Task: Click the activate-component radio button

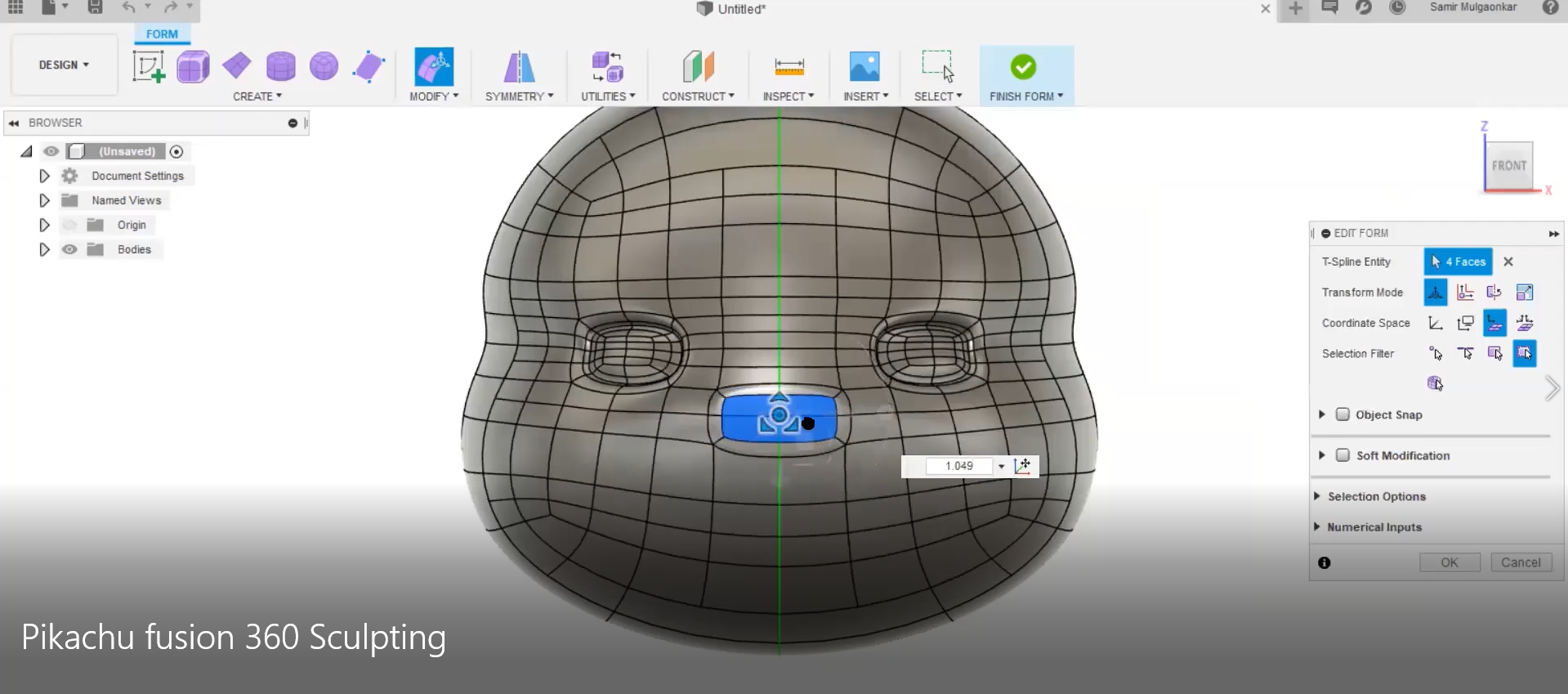Action: point(176,151)
